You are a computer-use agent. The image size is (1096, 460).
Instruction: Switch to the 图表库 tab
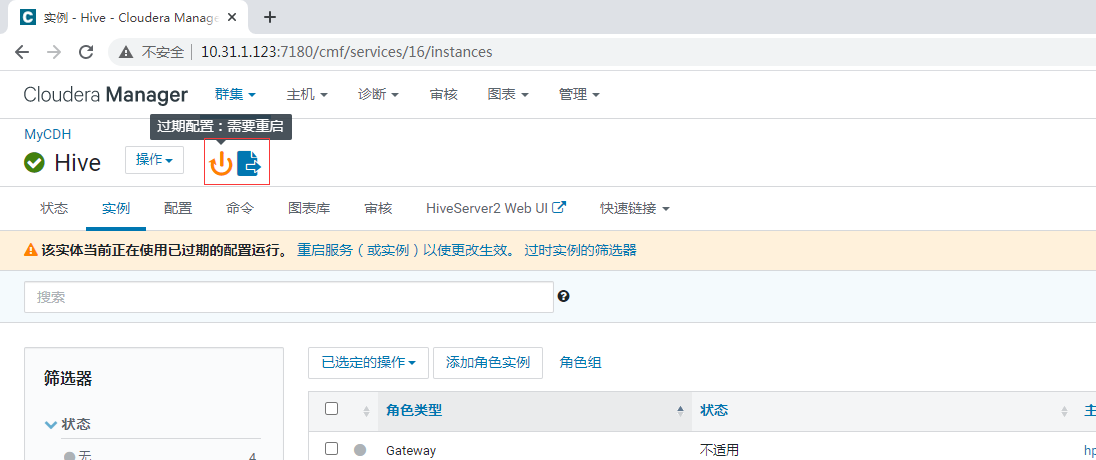pos(309,208)
